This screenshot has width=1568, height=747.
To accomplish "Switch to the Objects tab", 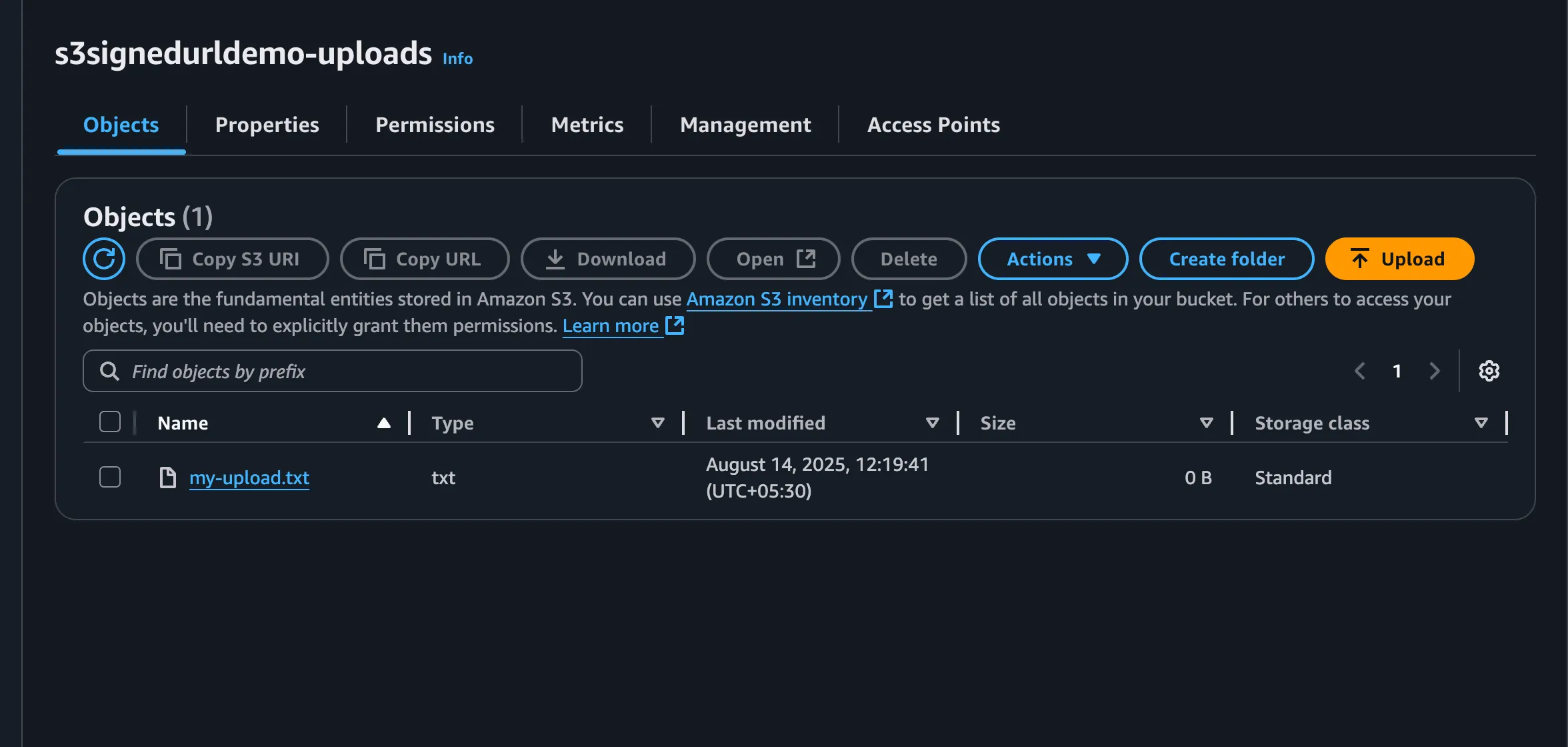I will pyautogui.click(x=121, y=125).
